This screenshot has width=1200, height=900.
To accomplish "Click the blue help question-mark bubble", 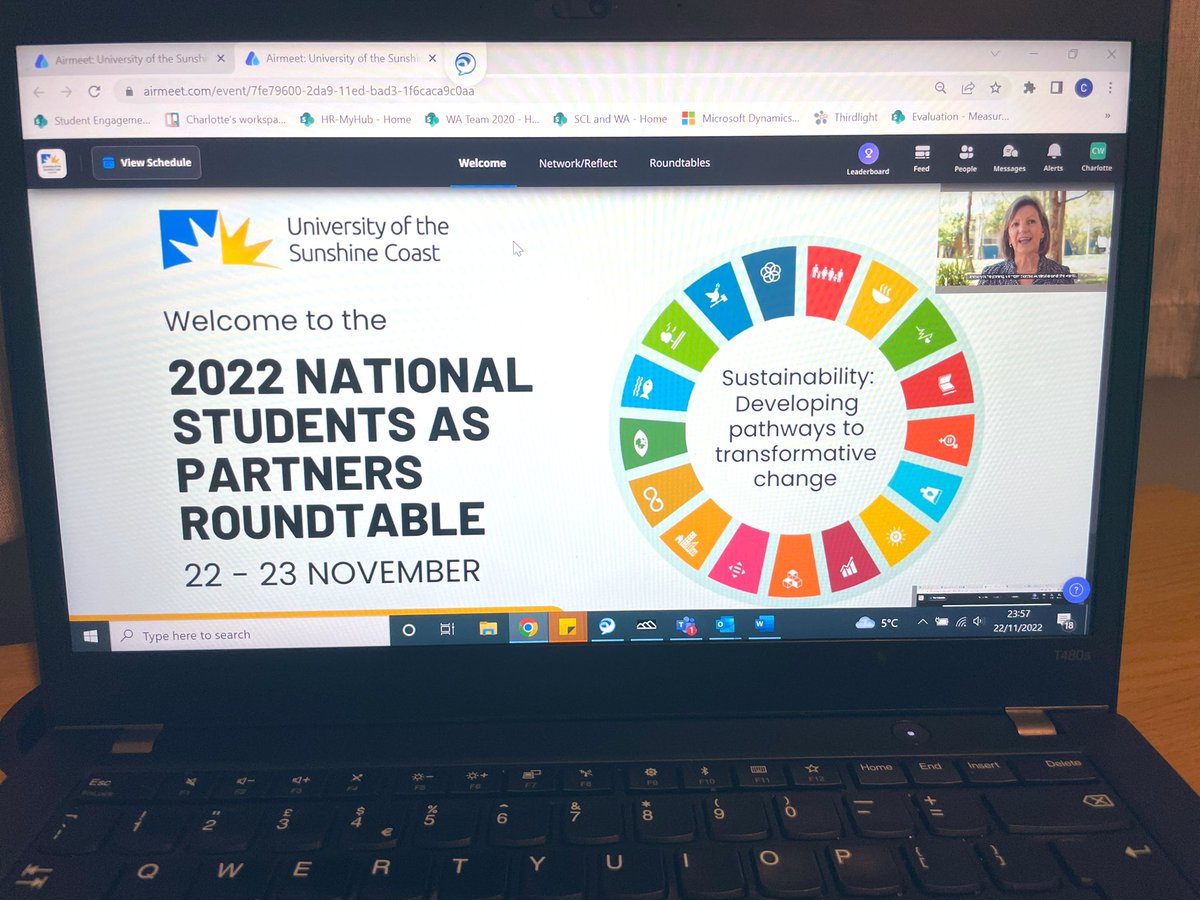I will point(1075,589).
